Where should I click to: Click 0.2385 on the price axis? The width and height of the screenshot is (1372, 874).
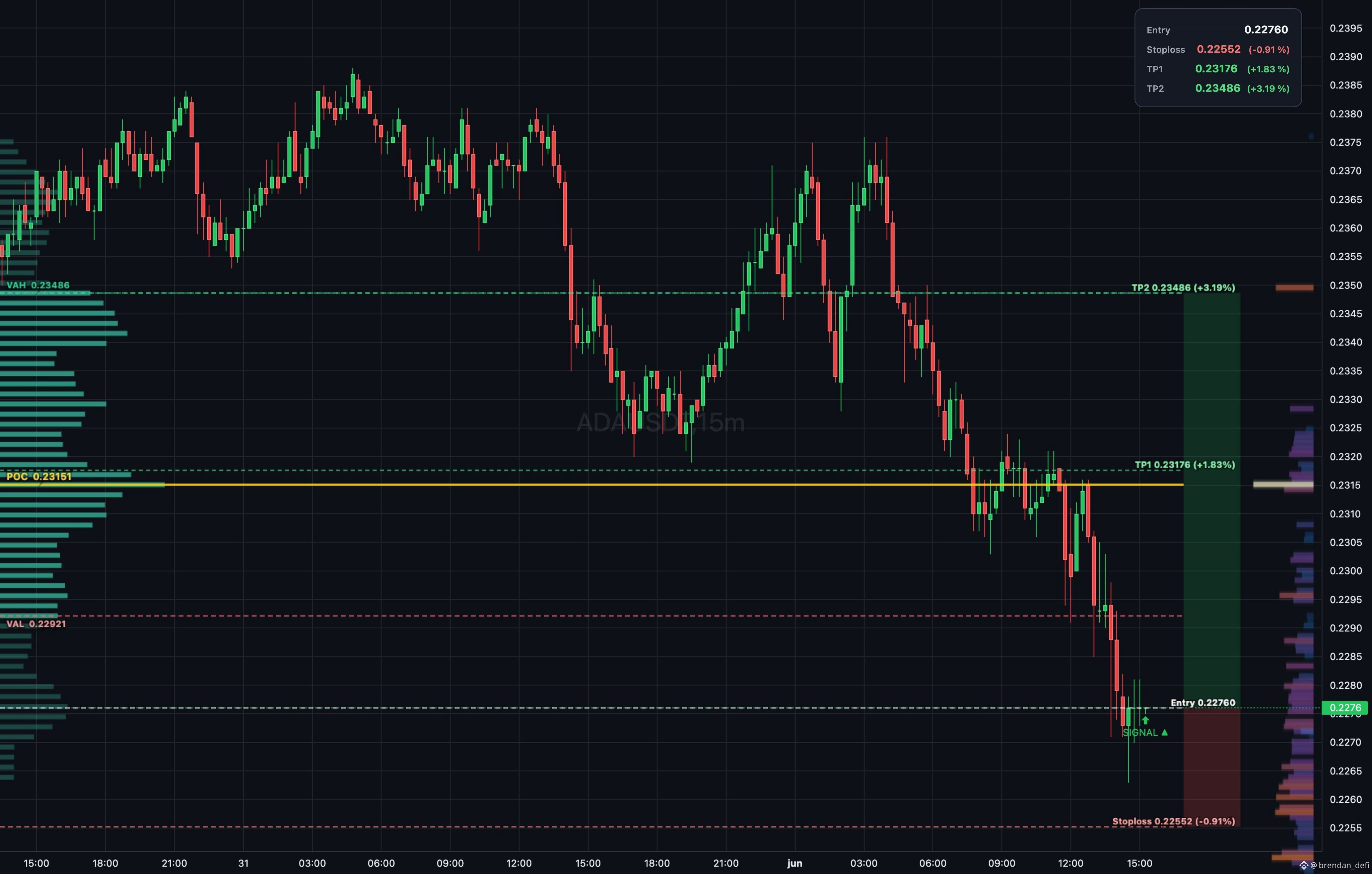click(x=1346, y=85)
